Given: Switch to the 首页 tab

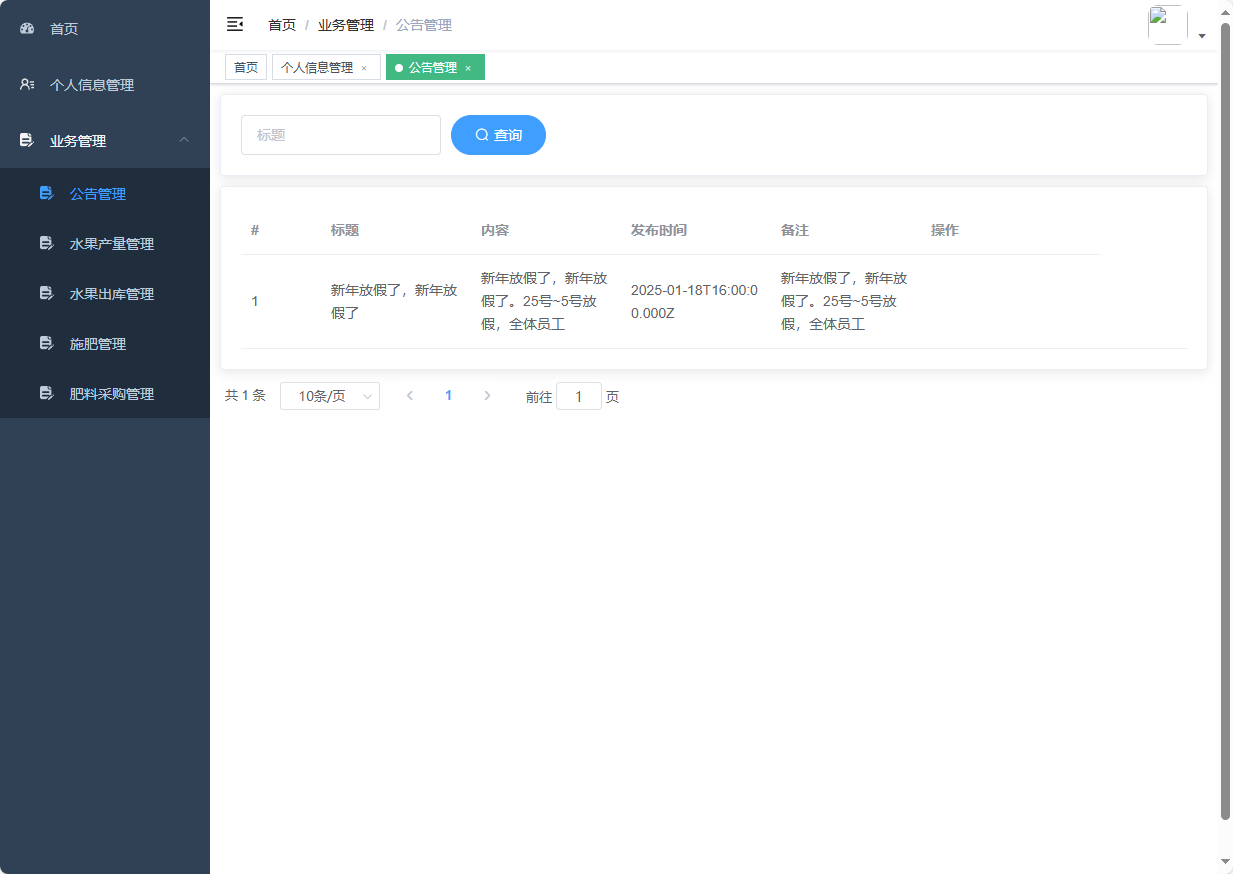Looking at the screenshot, I should 245,67.
